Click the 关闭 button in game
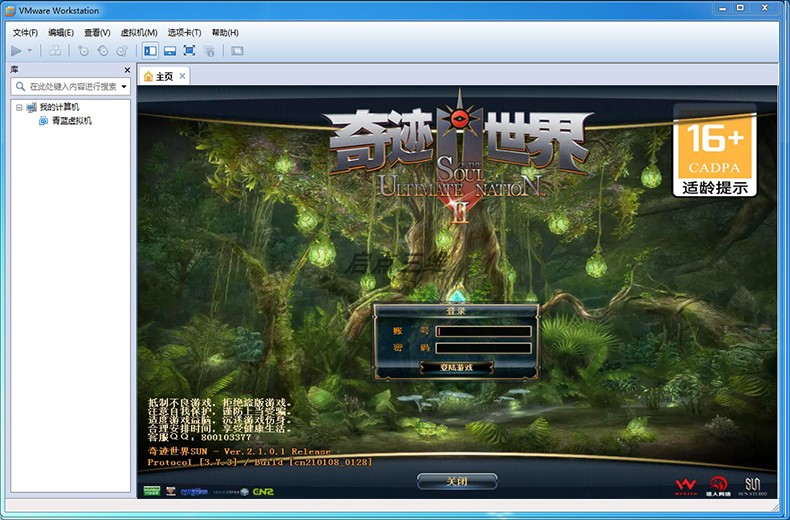Screen dimensions: 790x520 (457, 481)
